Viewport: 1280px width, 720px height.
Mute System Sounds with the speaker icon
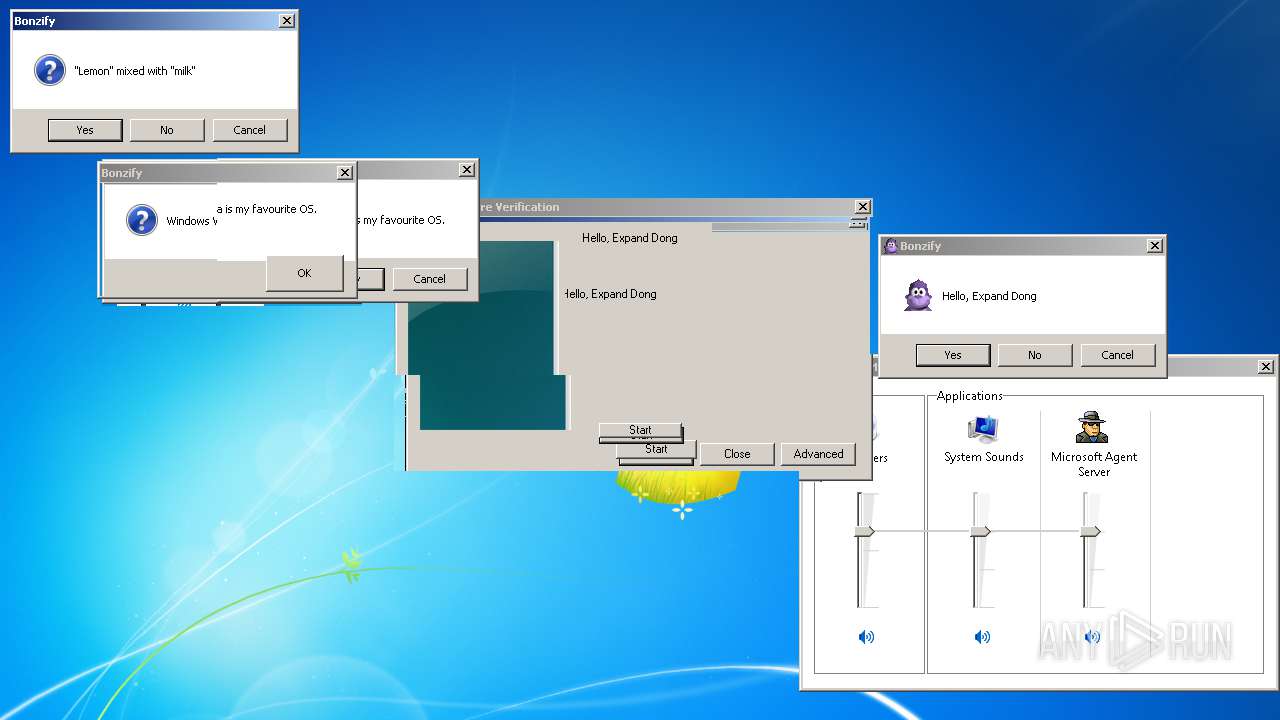[982, 637]
